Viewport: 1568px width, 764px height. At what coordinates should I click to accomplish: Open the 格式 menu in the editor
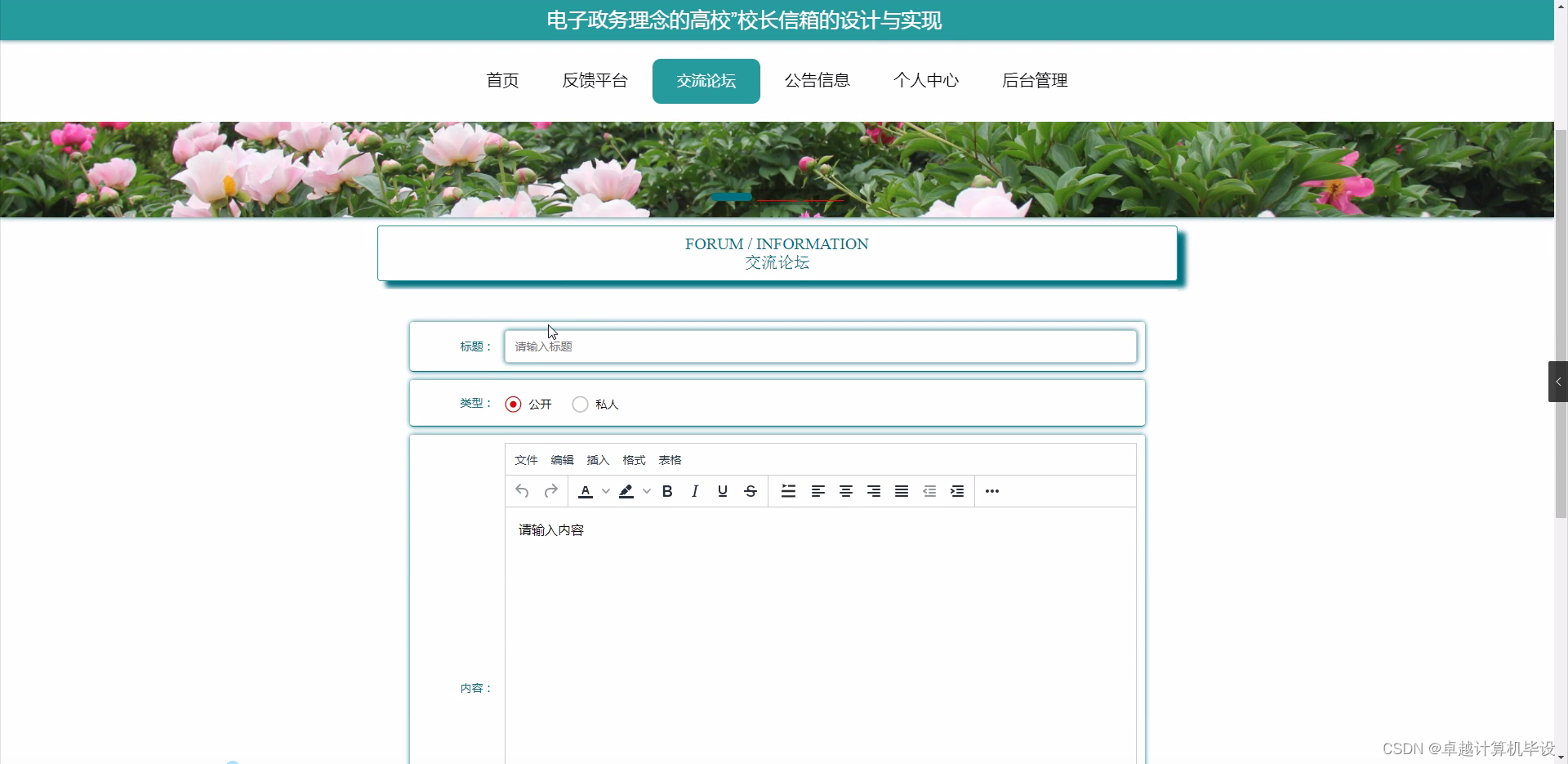(x=633, y=460)
